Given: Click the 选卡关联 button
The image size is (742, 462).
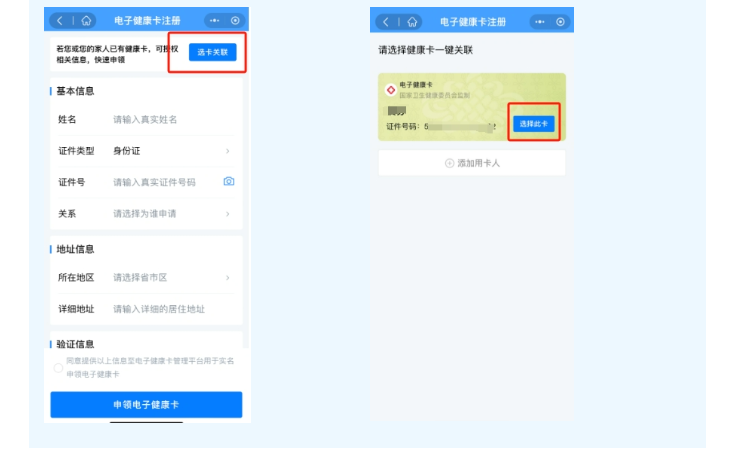Looking at the screenshot, I should point(212,52).
